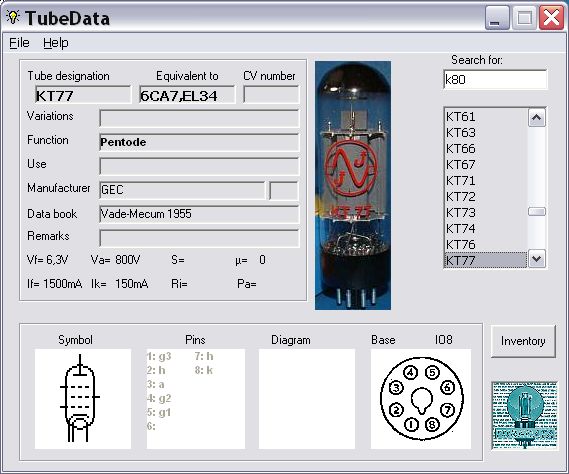
Task: Click the list scrollbar down arrow
Action: (x=537, y=259)
